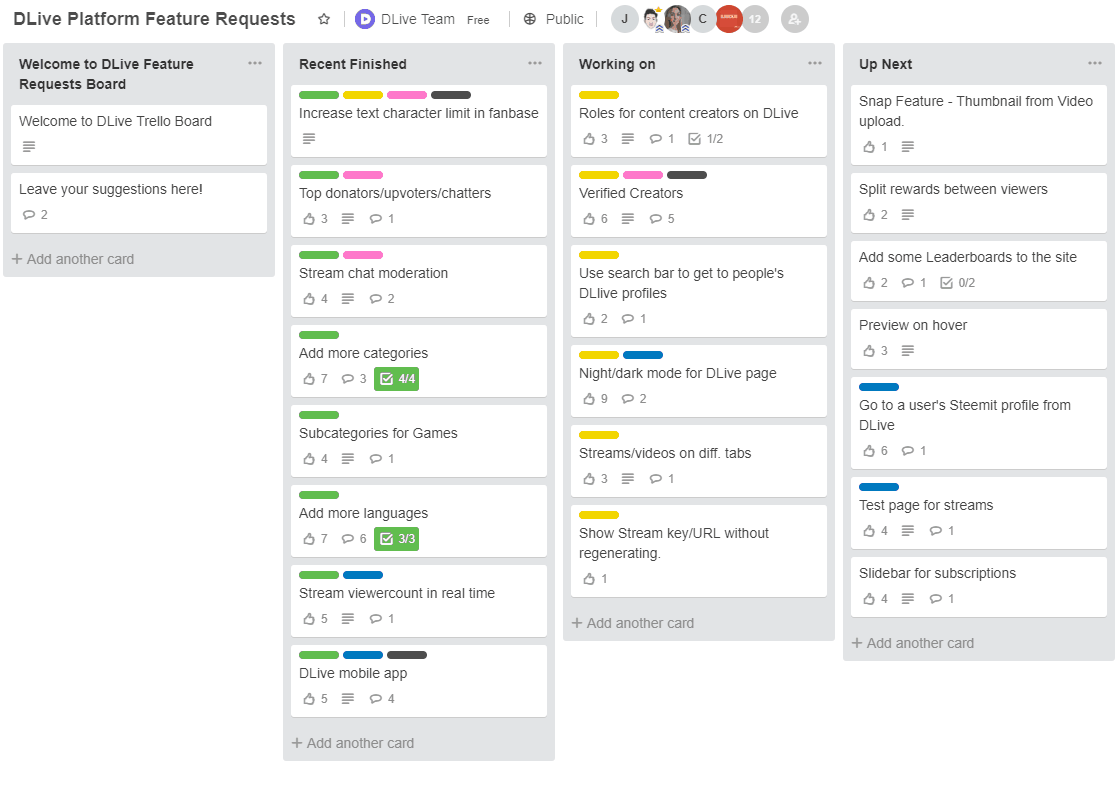Click description icon on Stream viewercount card

click(348, 619)
